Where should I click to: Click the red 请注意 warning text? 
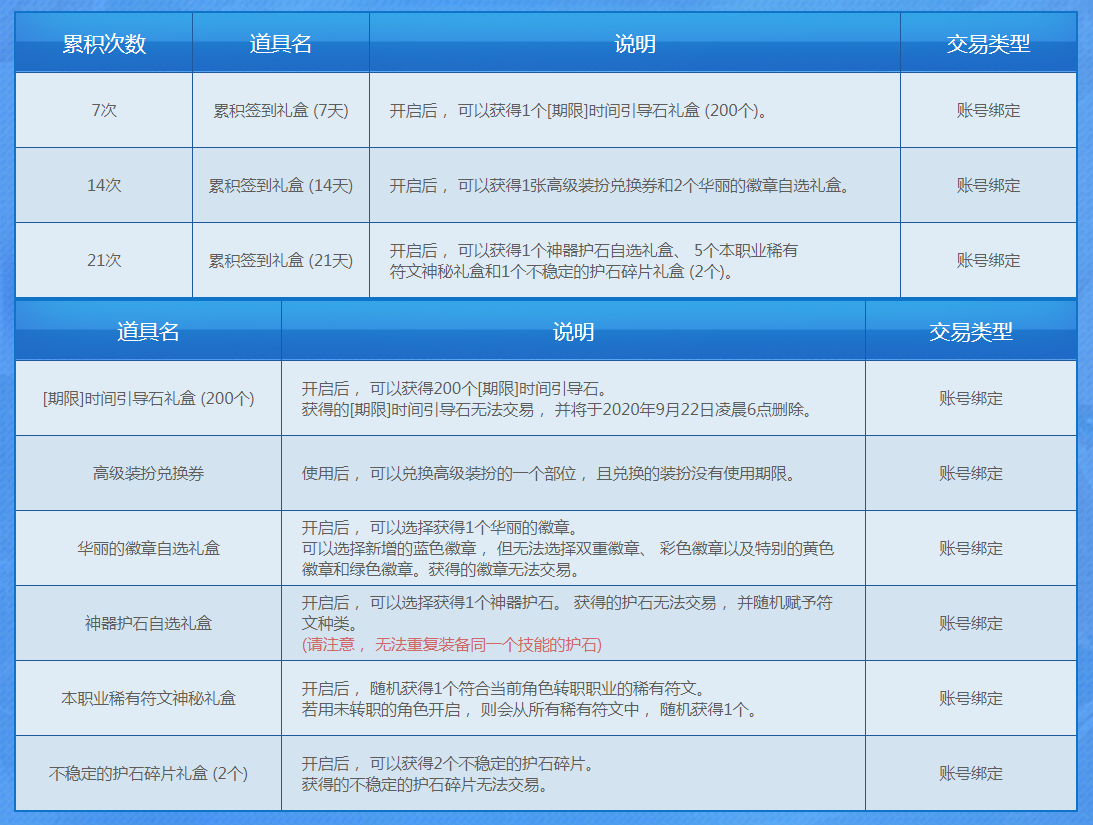coord(452,645)
